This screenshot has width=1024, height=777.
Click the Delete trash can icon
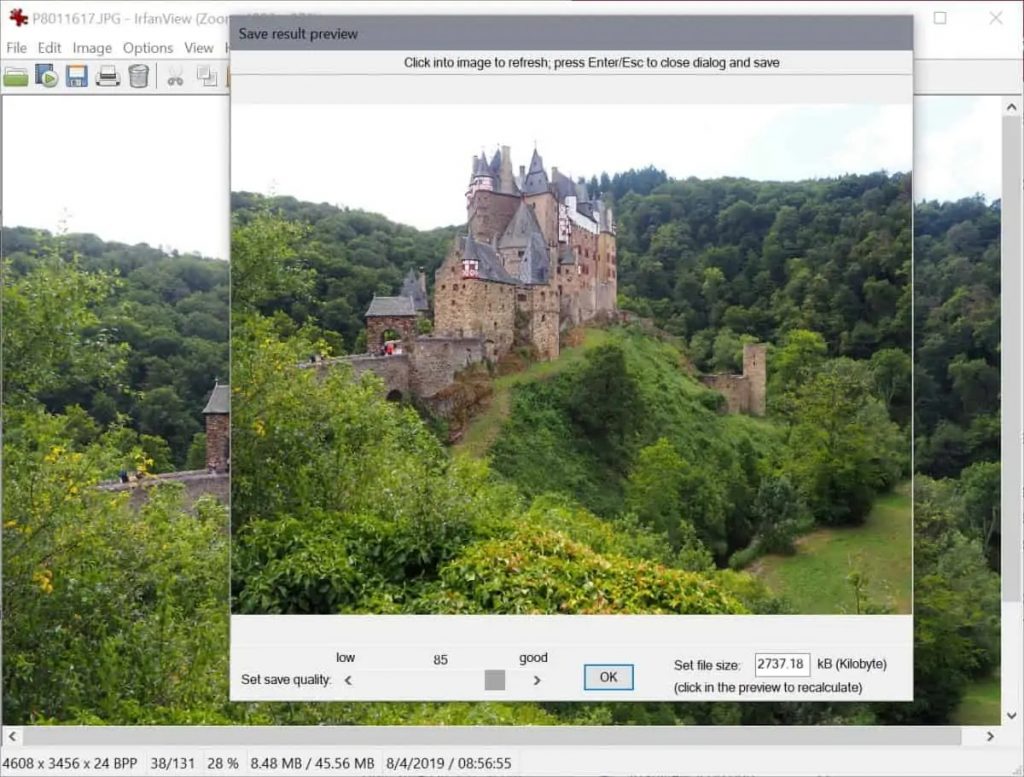coord(138,76)
